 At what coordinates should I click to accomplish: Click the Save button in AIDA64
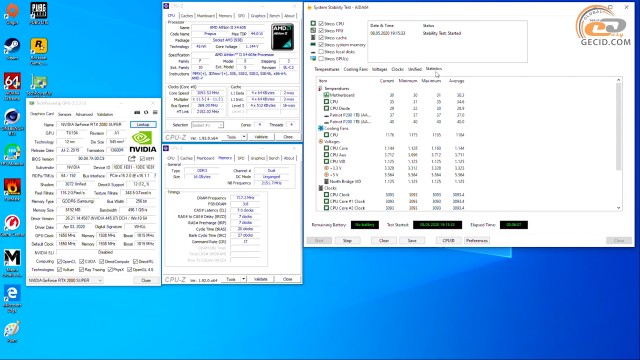pos(412,240)
